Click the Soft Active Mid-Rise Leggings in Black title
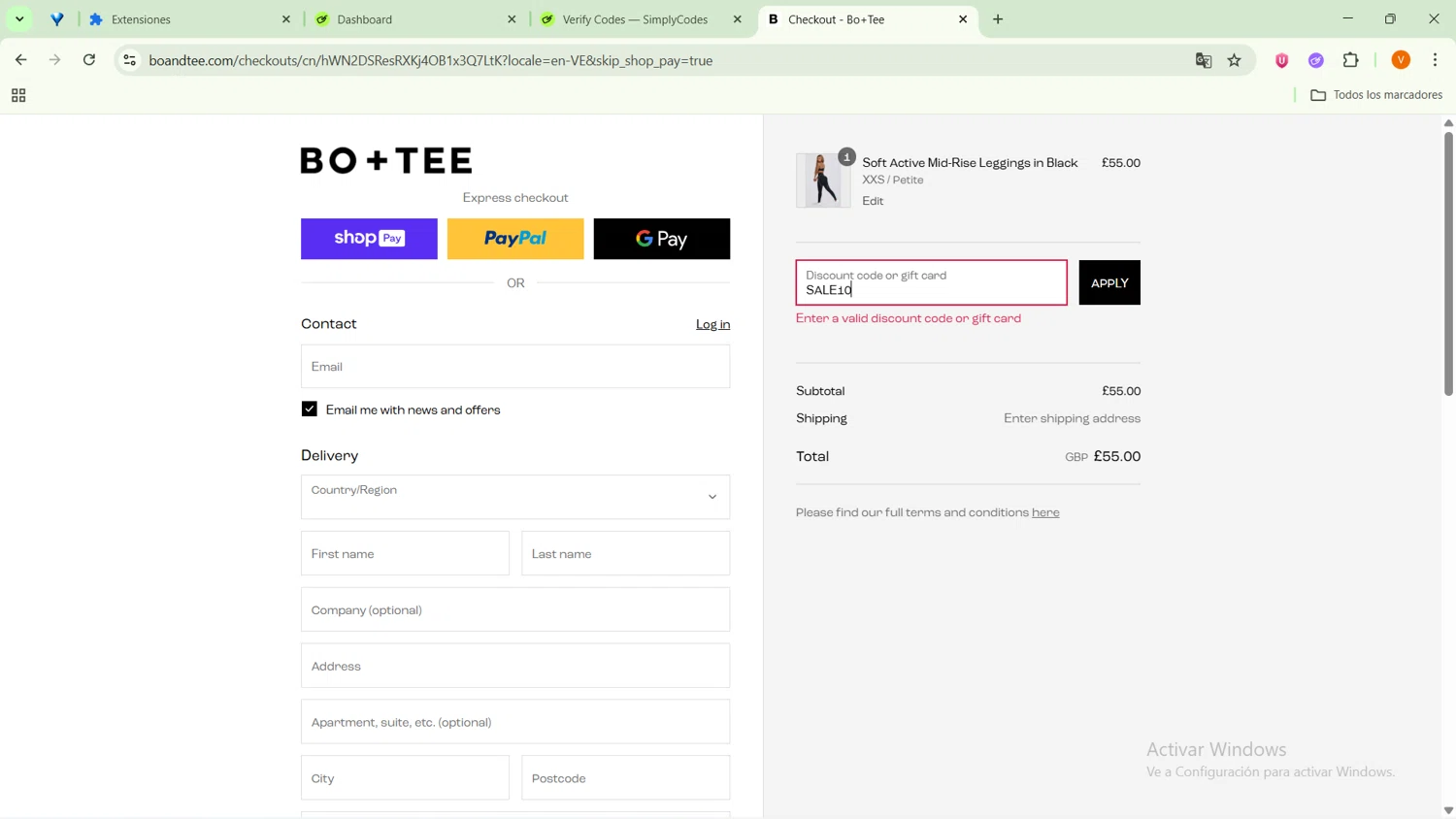 970,163
